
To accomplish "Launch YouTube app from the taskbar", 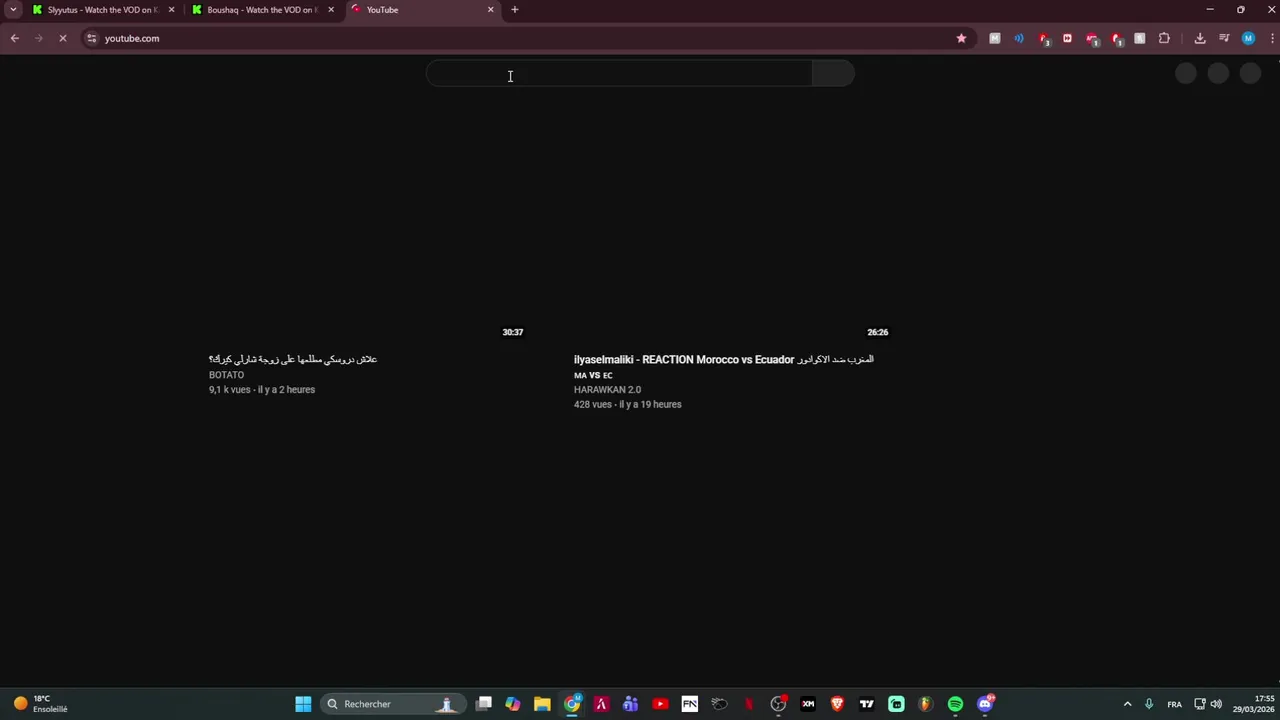I will (x=660, y=704).
